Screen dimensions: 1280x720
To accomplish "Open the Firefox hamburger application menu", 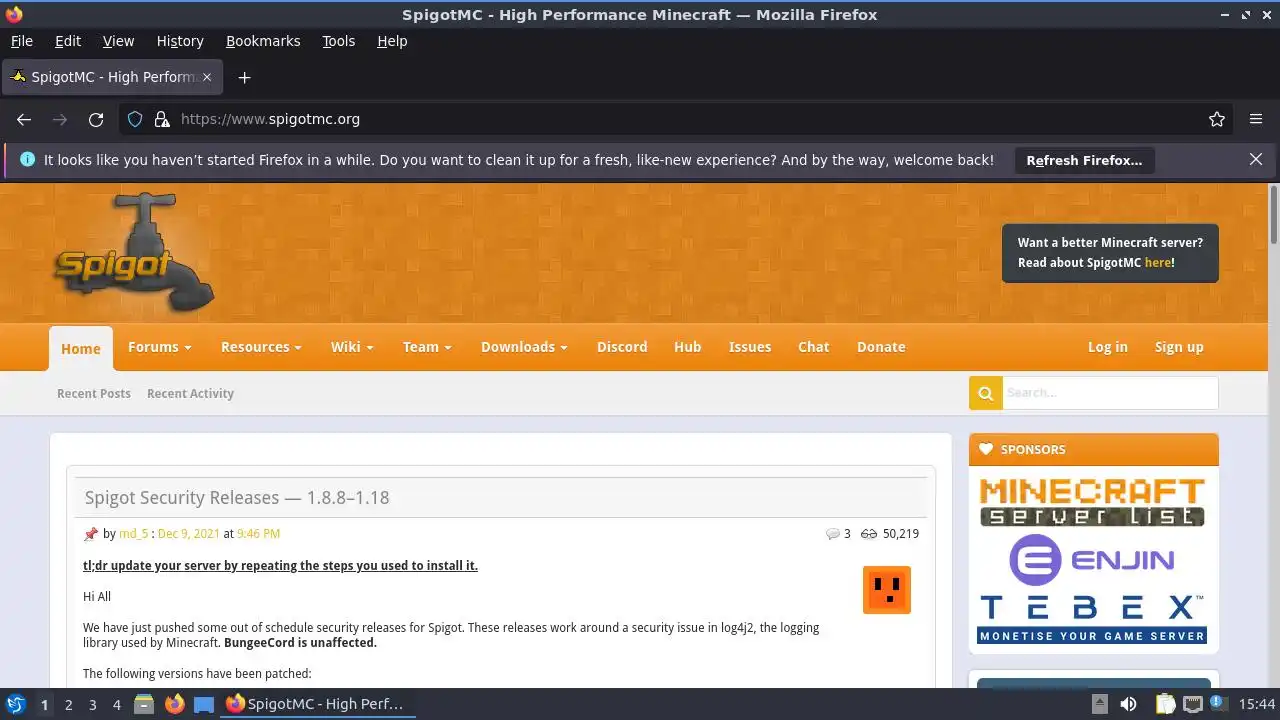I will point(1256,119).
